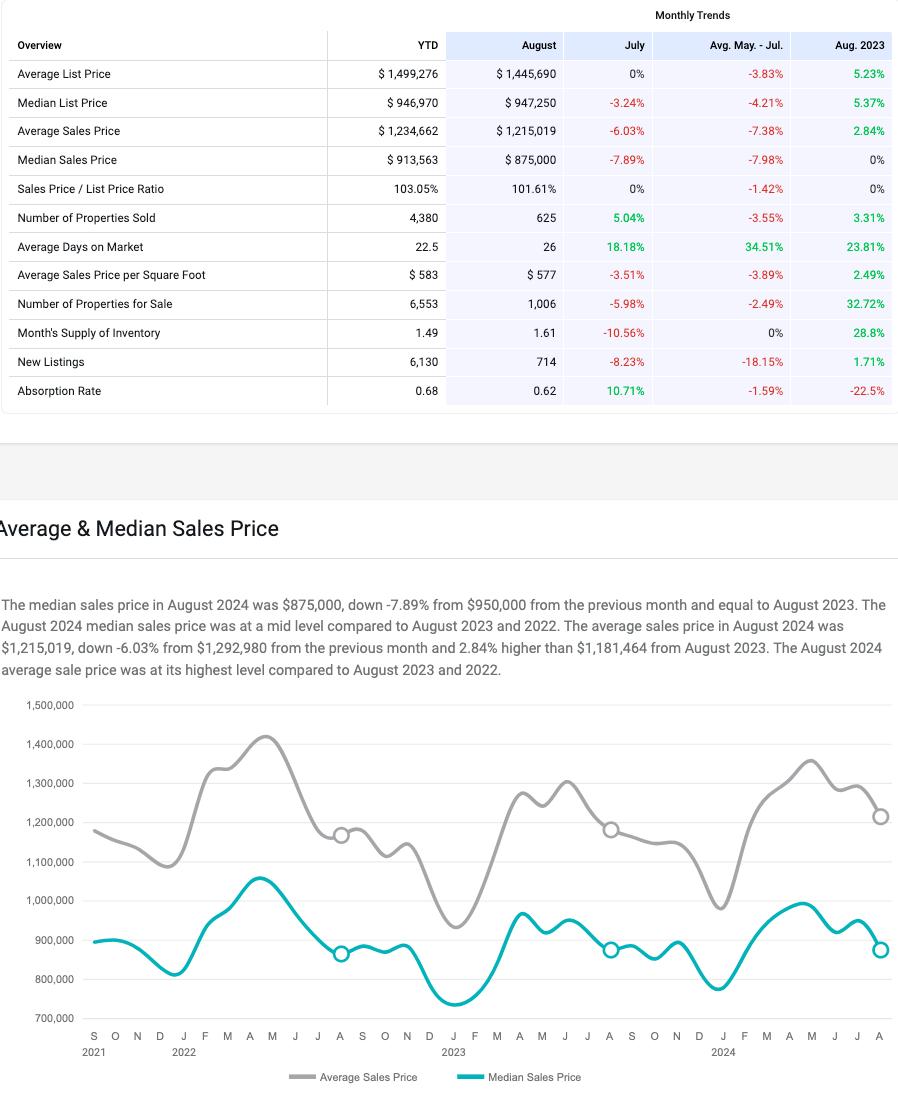
Task: Click the Avg. May. - Jul. column header
Action: (x=746, y=45)
